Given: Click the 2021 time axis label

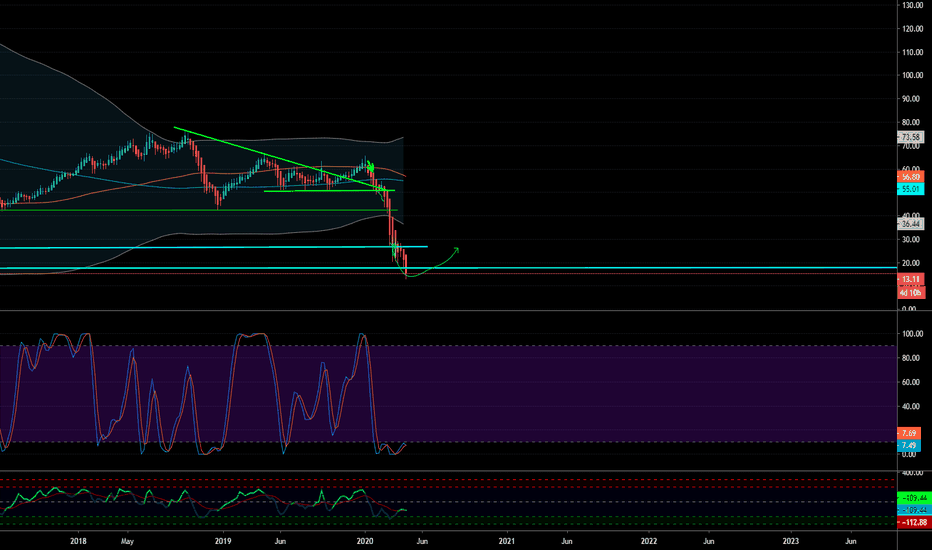Looking at the screenshot, I should (507, 541).
